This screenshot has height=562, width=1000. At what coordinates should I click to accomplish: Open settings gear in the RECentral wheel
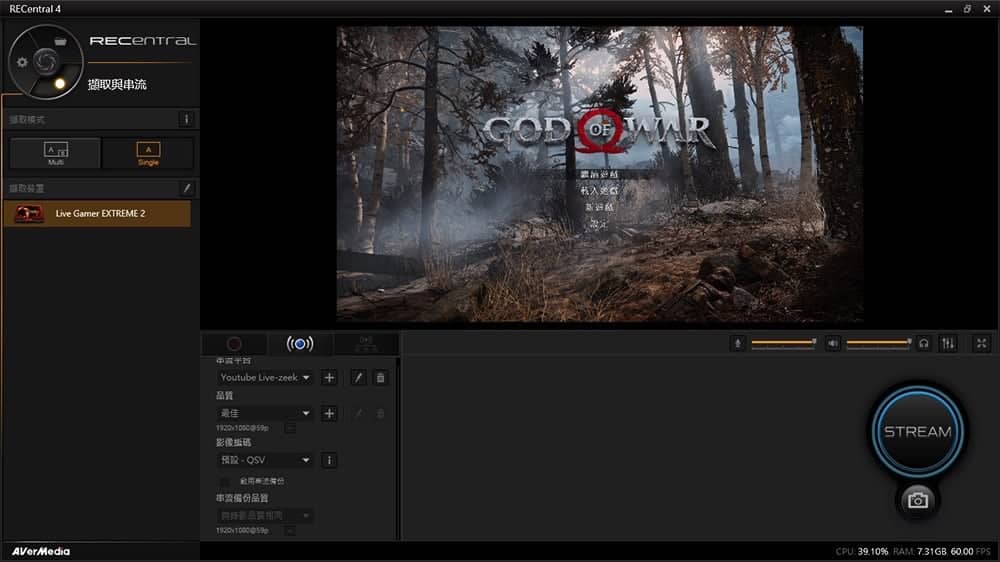(x=22, y=63)
